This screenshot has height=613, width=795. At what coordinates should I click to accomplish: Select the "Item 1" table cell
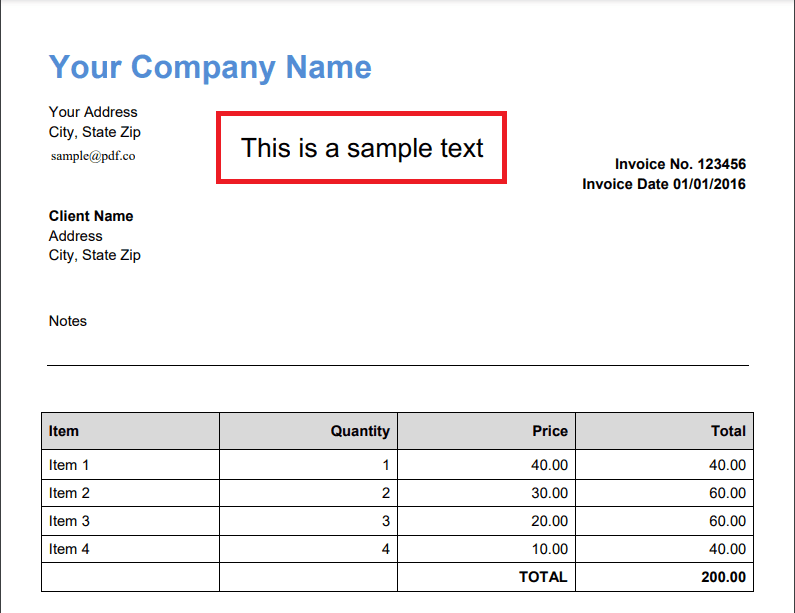[x=69, y=465]
